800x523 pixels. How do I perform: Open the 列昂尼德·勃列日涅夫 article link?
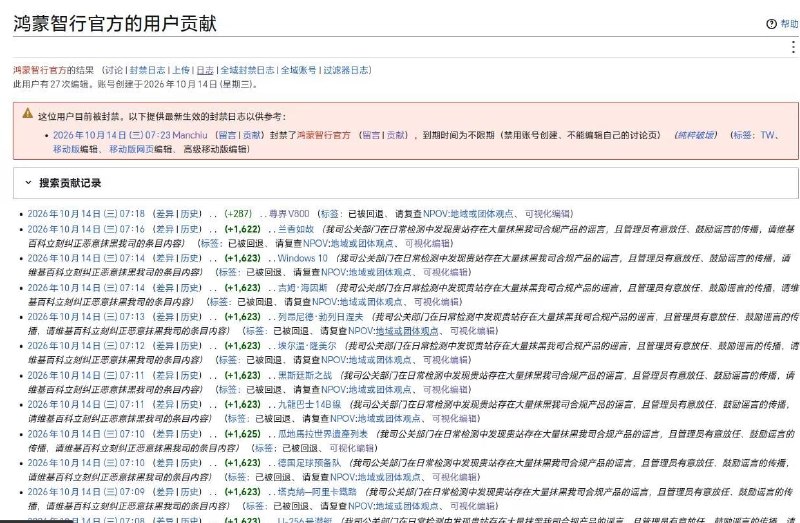click(x=320, y=317)
